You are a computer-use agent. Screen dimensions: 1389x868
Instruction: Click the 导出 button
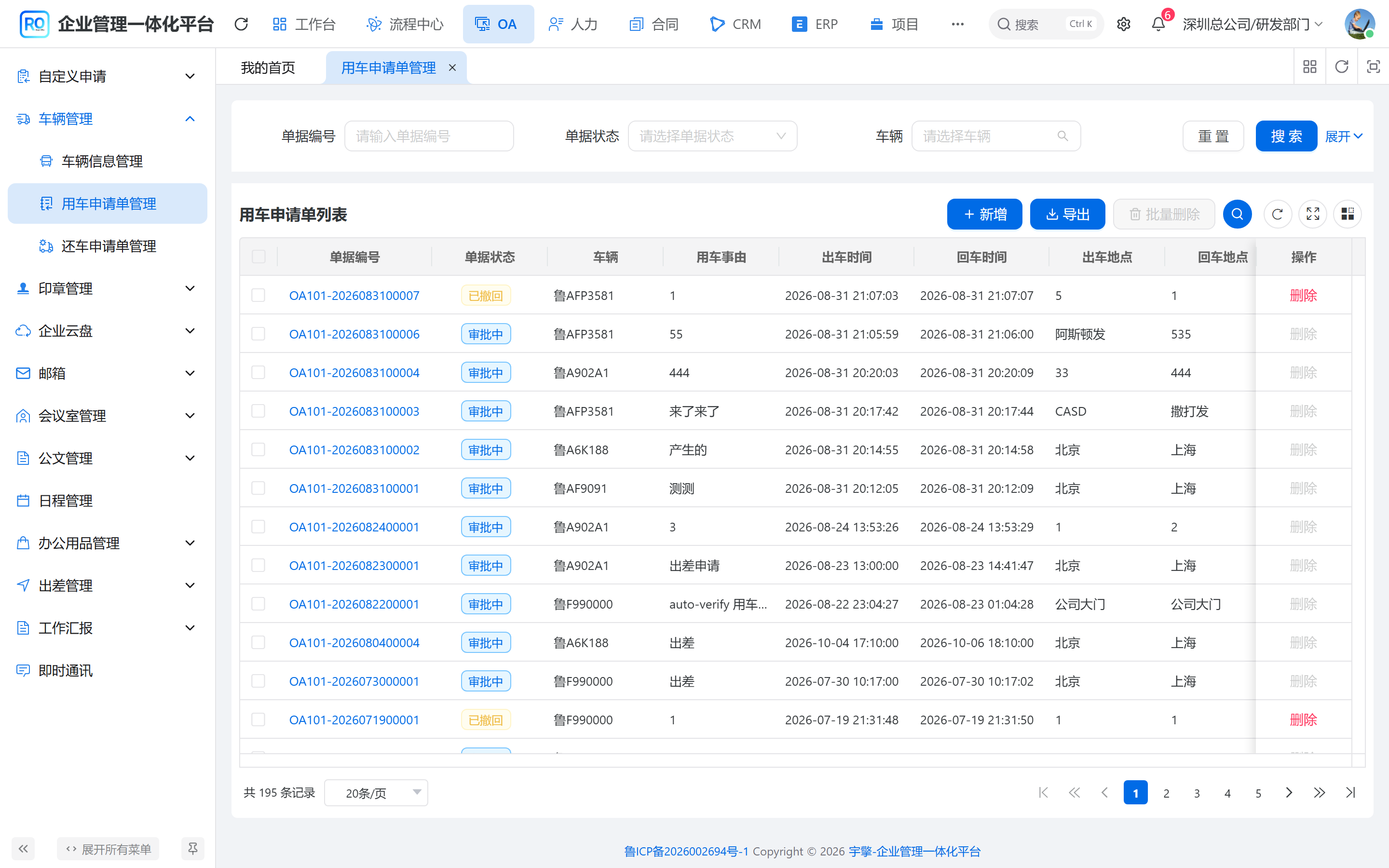click(1068, 214)
